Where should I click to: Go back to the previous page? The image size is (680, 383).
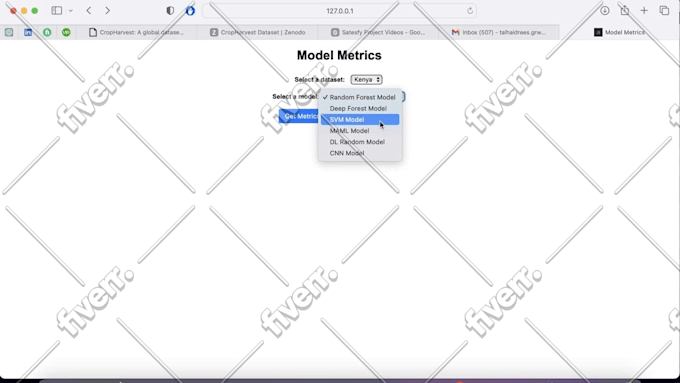click(88, 10)
